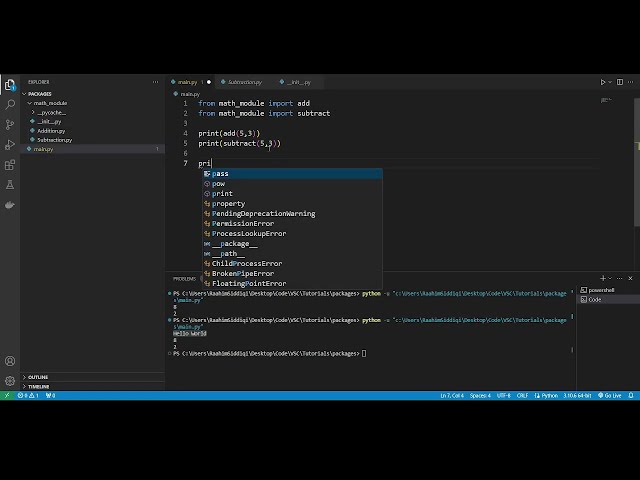Open the Problems panel tab

184,279
